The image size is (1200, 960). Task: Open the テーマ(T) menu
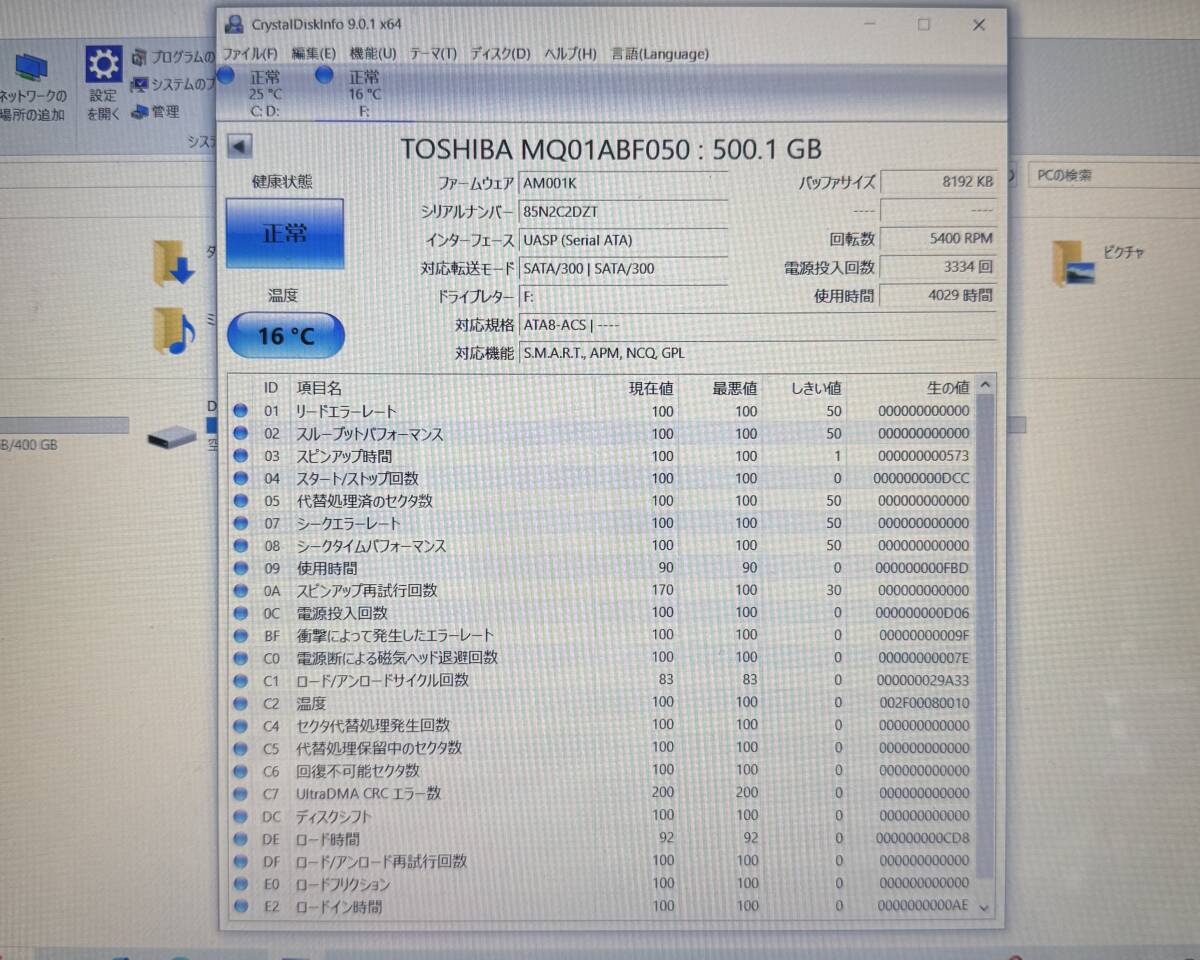pos(433,54)
